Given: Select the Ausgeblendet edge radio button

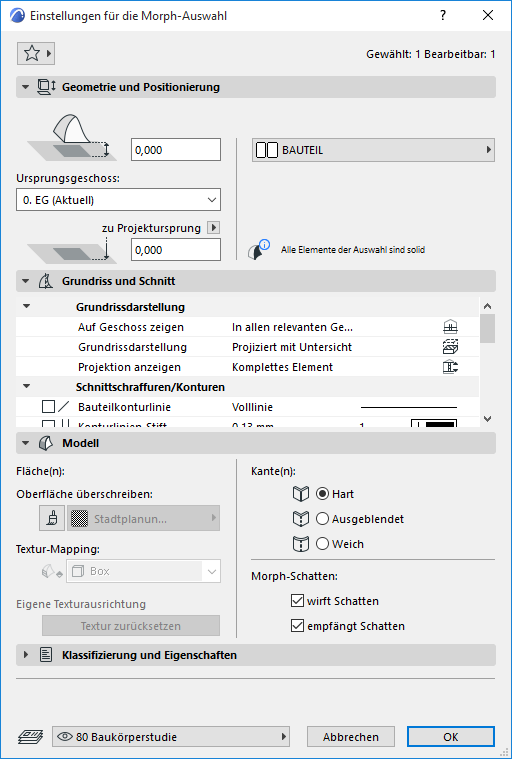Looking at the screenshot, I should tap(322, 519).
